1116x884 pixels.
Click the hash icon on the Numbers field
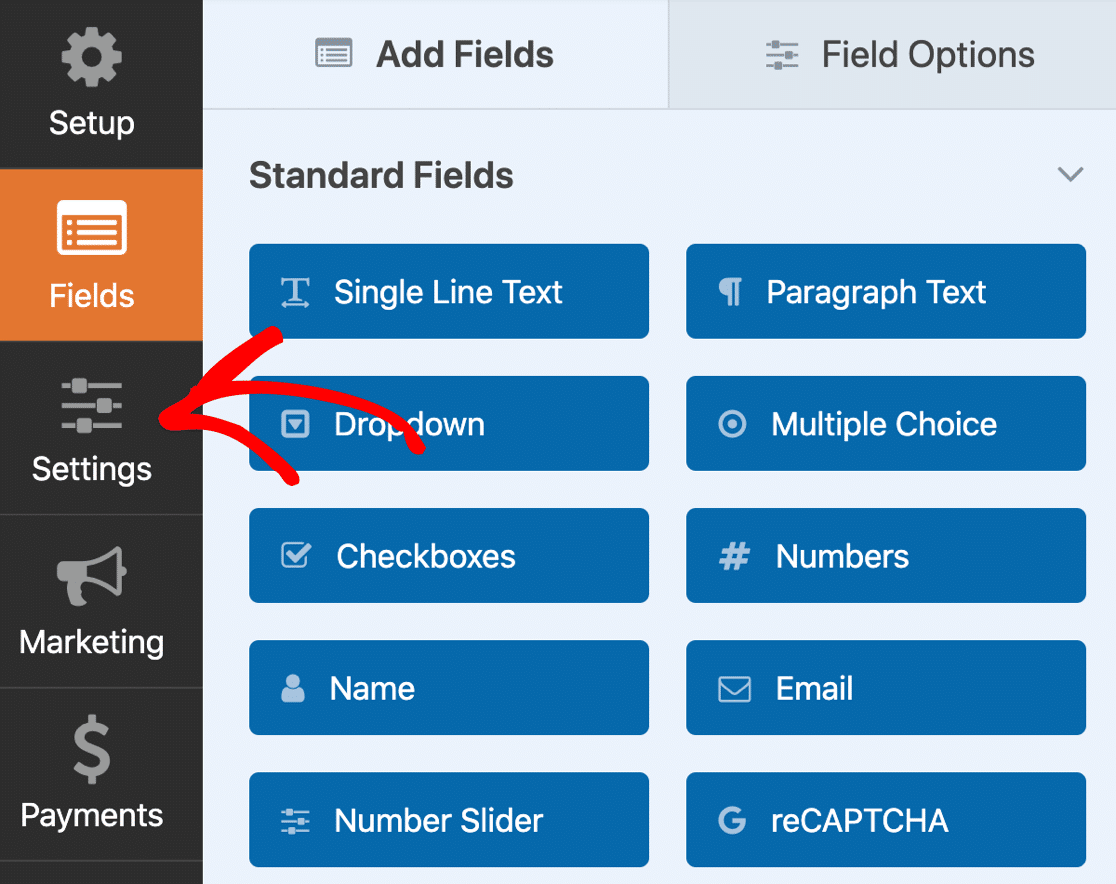733,556
